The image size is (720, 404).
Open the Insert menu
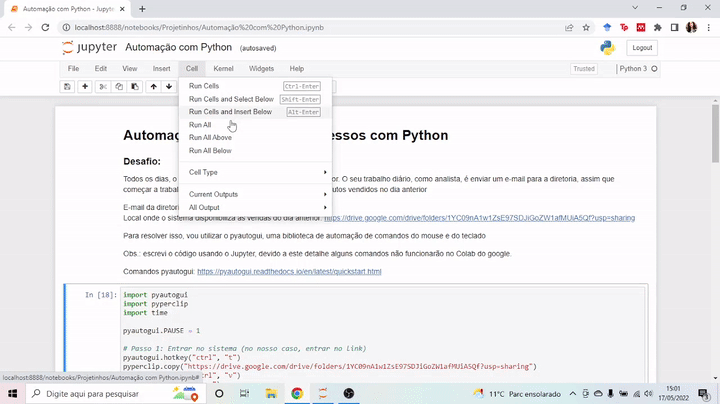(161, 69)
